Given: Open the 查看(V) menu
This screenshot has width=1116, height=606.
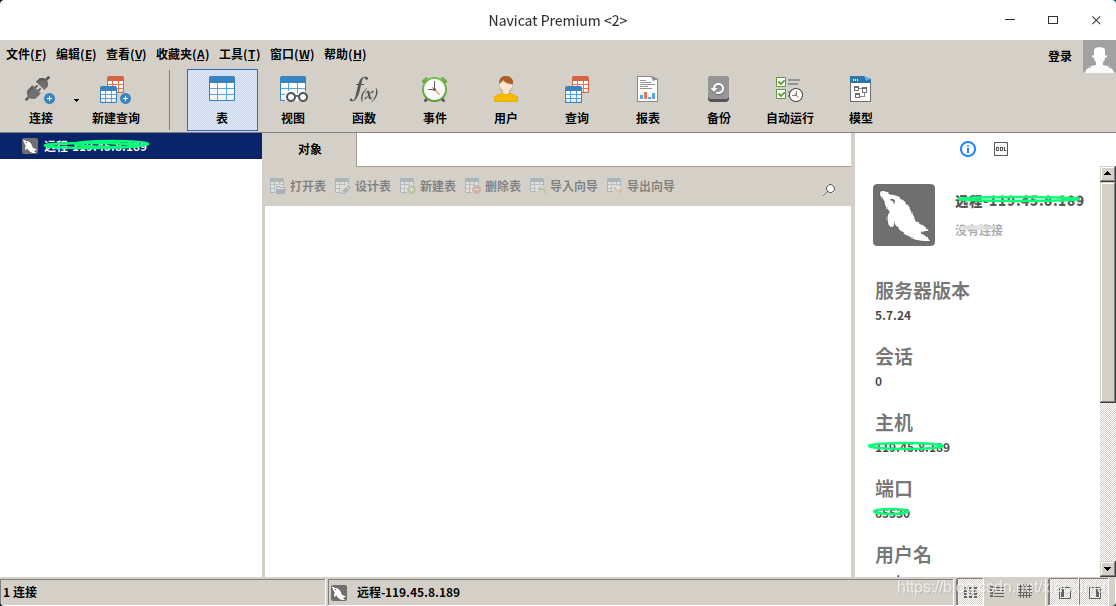Looking at the screenshot, I should click(126, 55).
